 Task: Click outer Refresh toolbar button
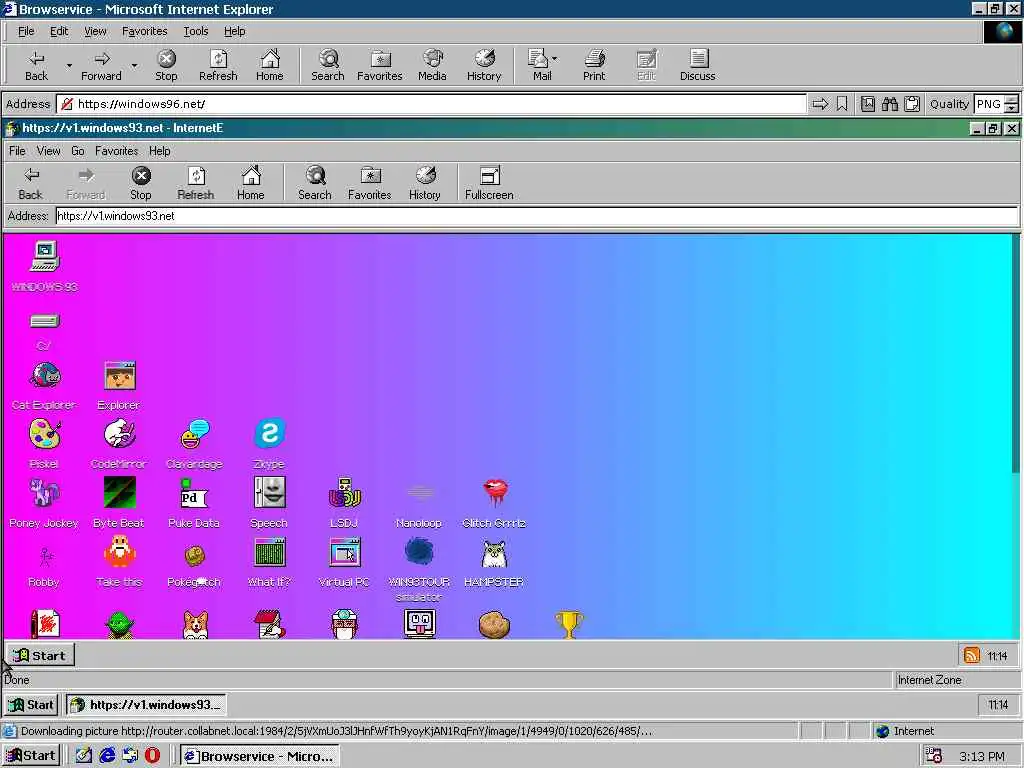218,65
